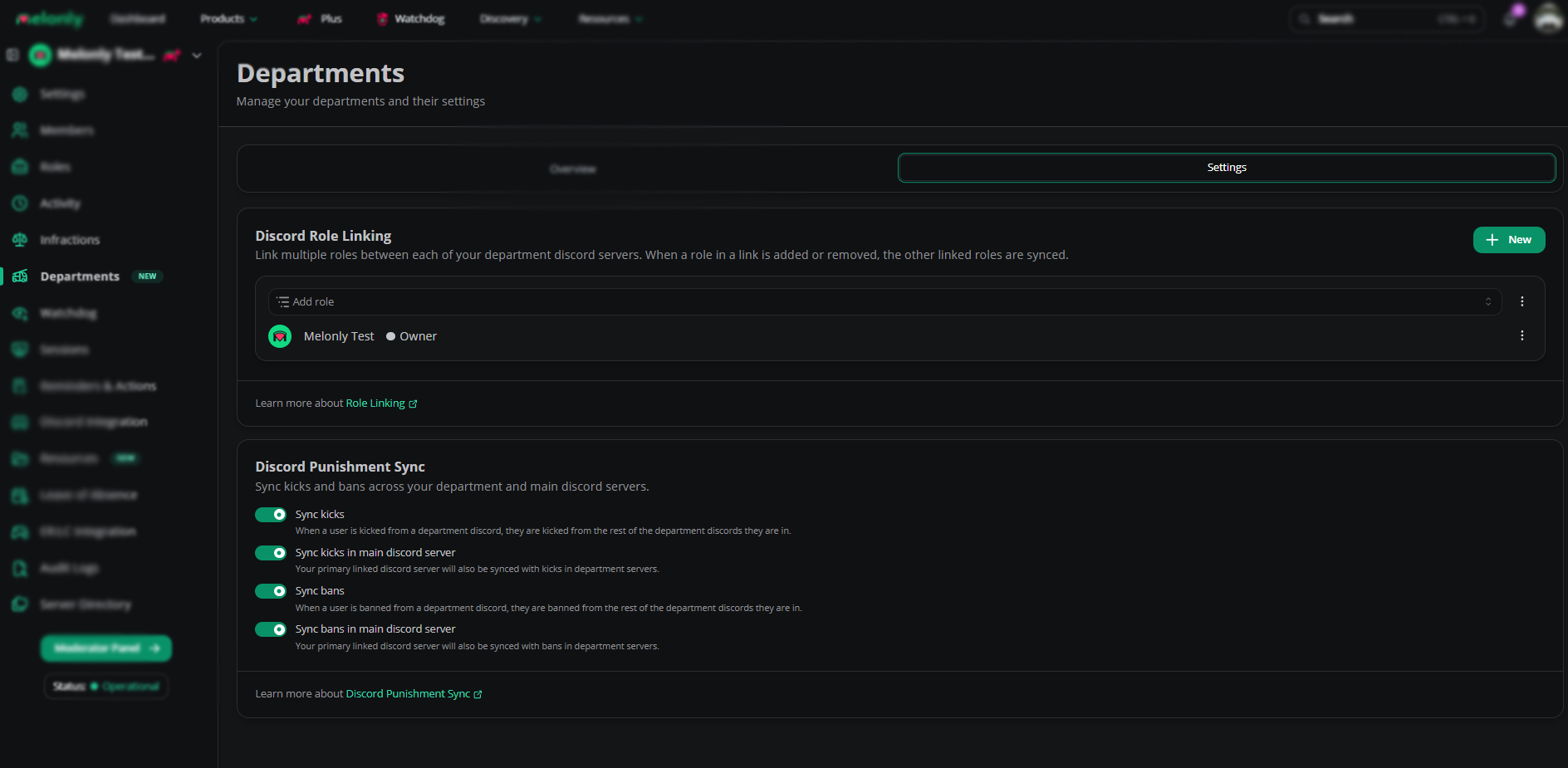Click the Owner role label
The height and width of the screenshot is (768, 1568).
[x=411, y=336]
